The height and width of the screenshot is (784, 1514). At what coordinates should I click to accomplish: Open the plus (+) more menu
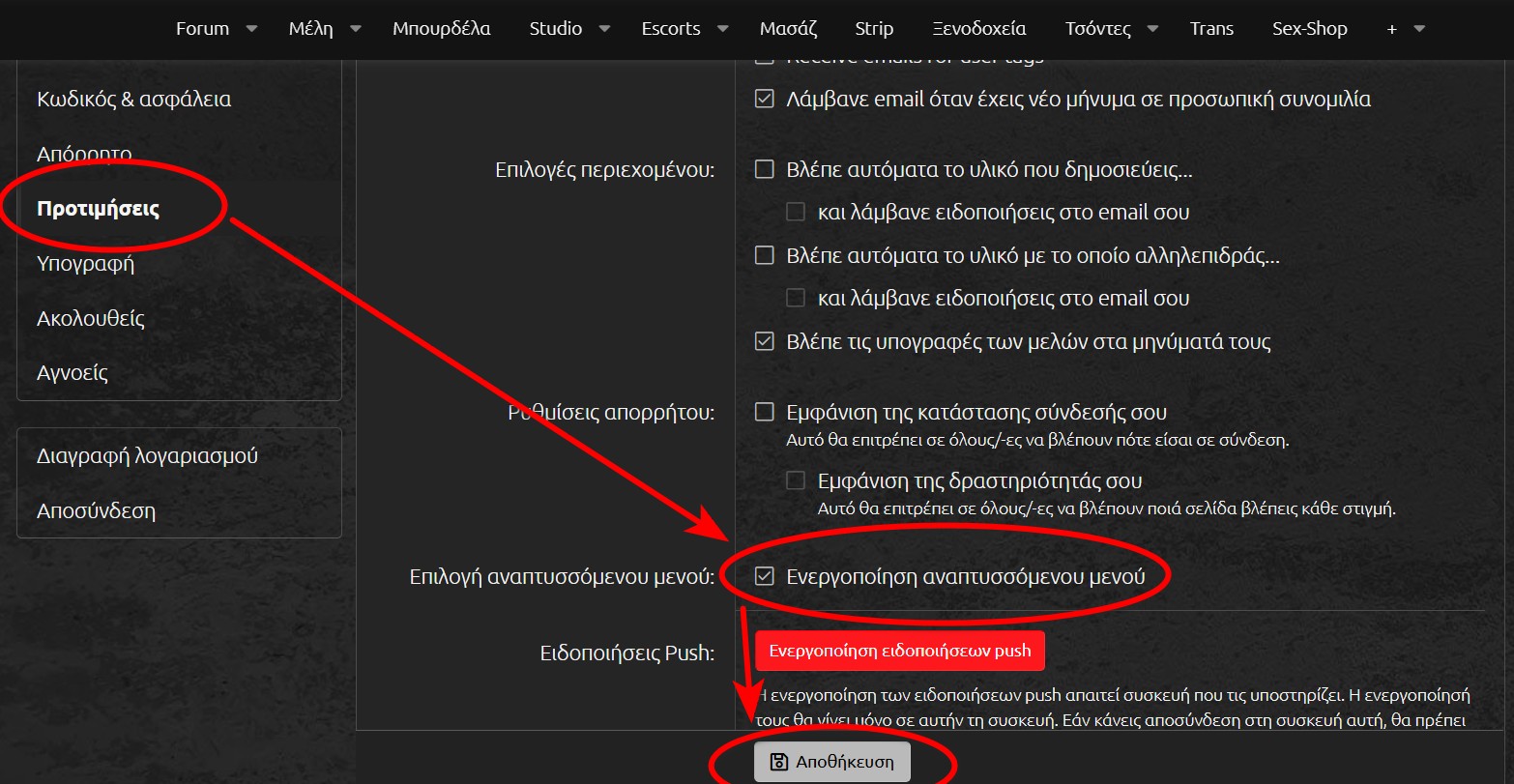pos(1392,29)
